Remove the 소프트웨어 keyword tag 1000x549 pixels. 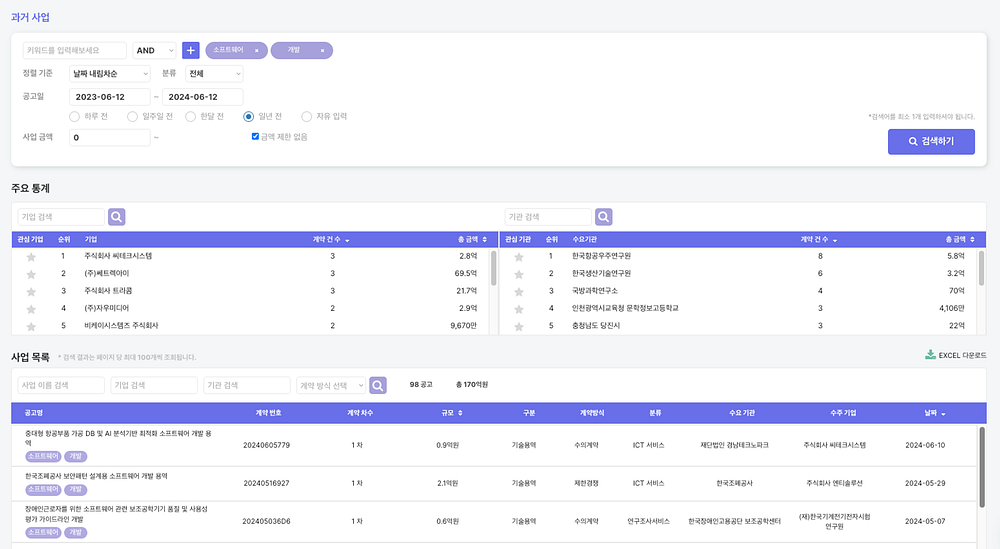coord(257,50)
